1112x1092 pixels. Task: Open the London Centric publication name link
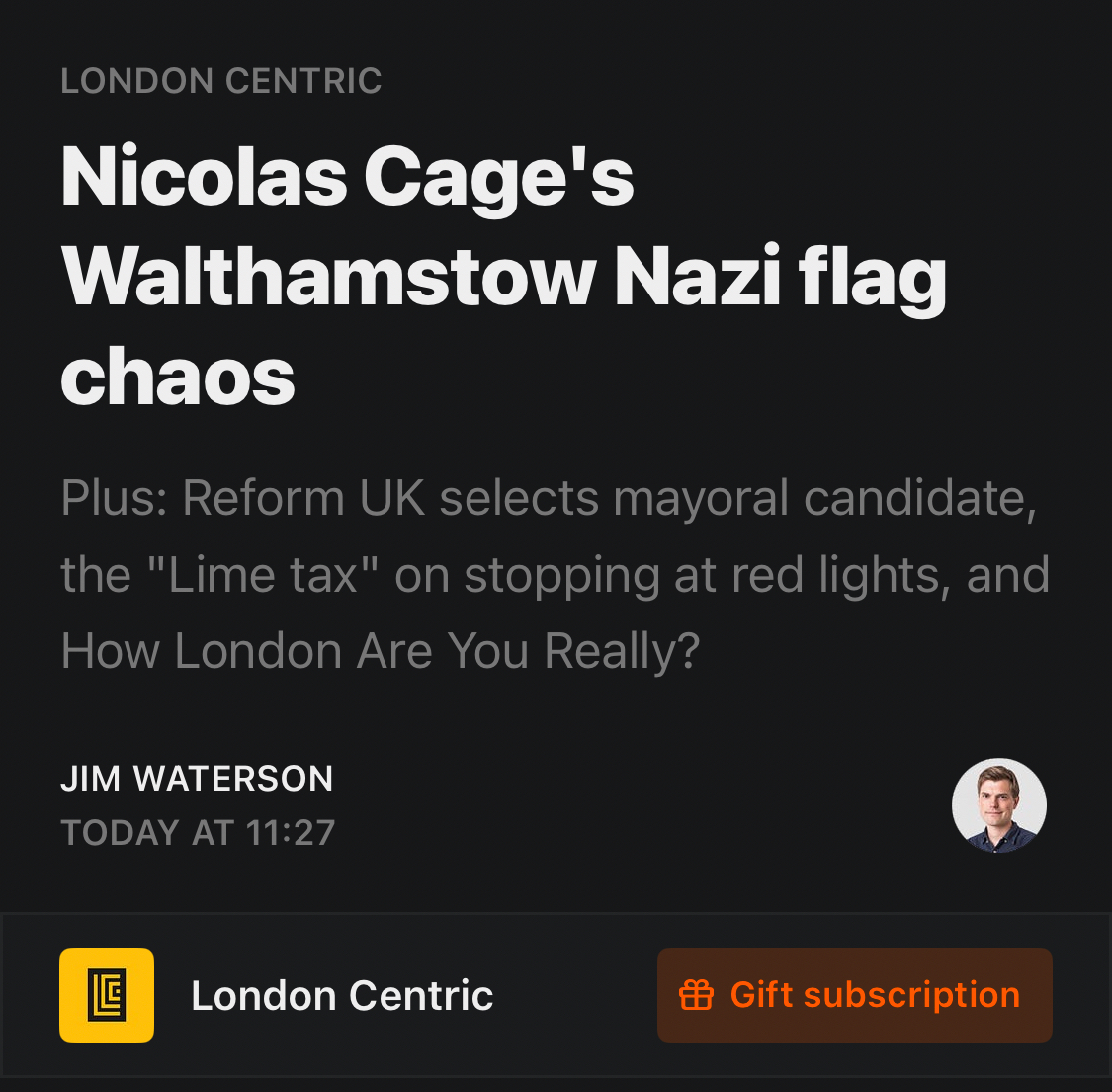click(x=342, y=996)
